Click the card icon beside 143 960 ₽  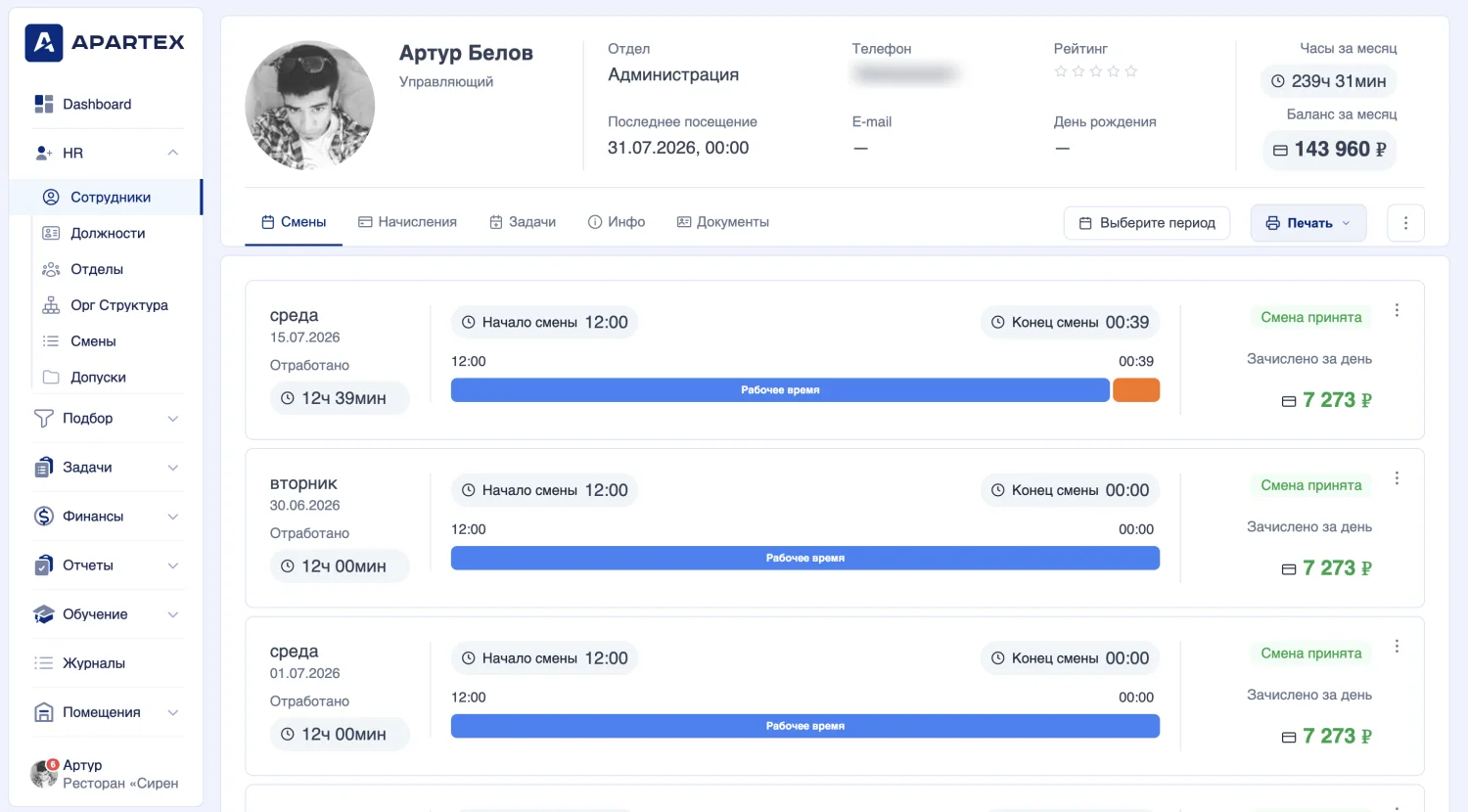(1280, 150)
